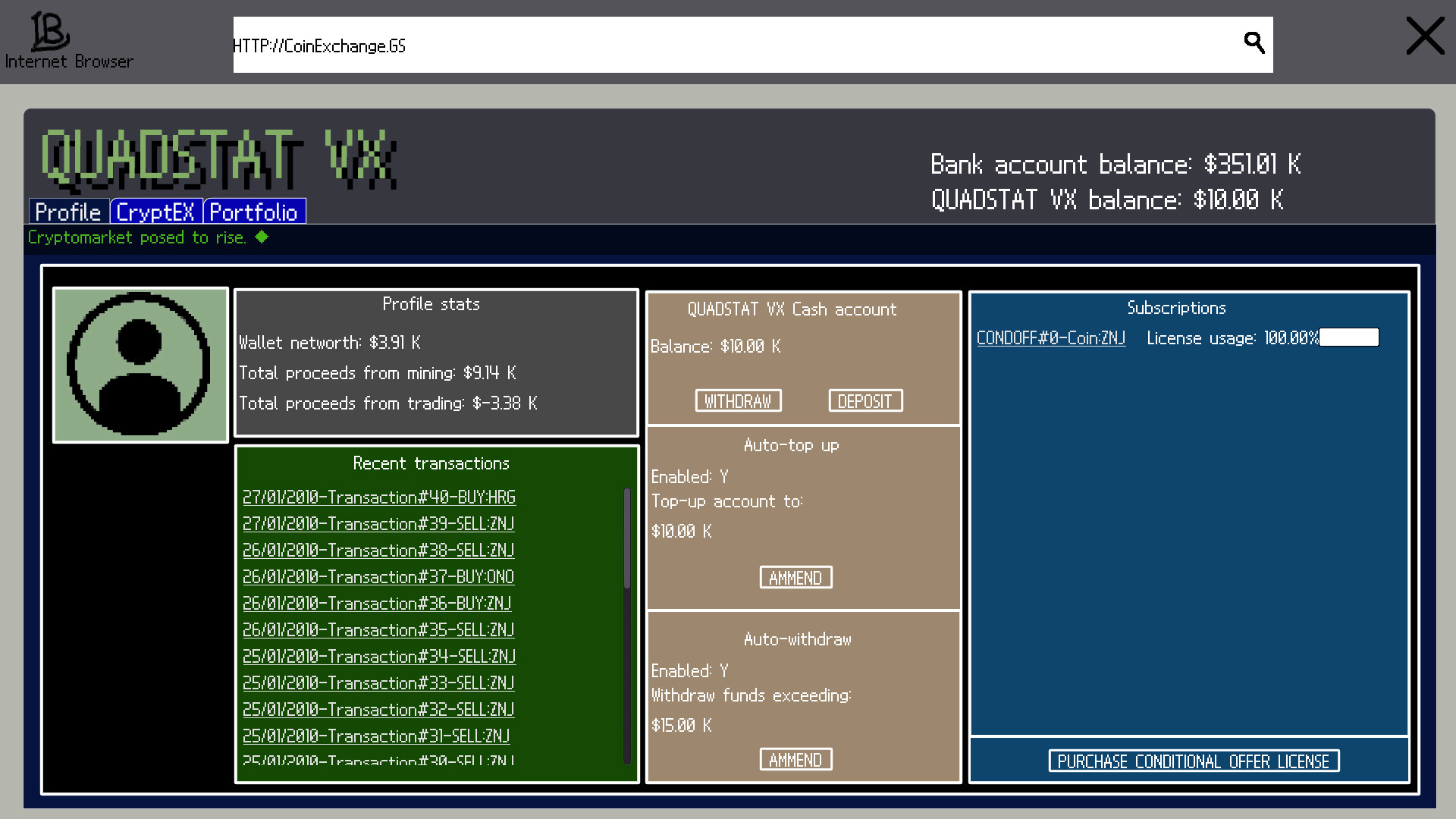1456x819 pixels.
Task: Switch to the CryptEX tab
Action: point(155,212)
